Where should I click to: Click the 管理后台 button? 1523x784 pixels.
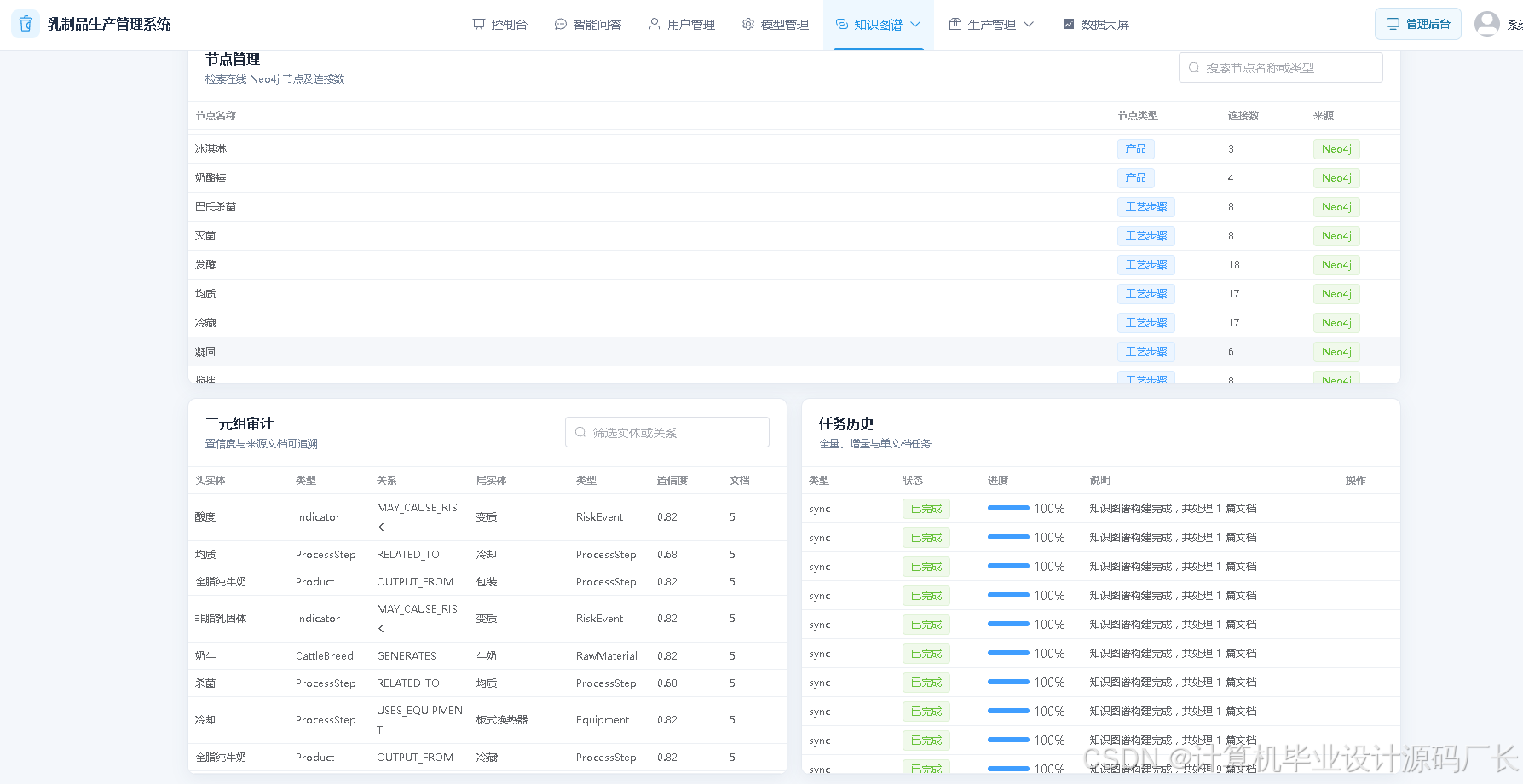coord(1418,24)
